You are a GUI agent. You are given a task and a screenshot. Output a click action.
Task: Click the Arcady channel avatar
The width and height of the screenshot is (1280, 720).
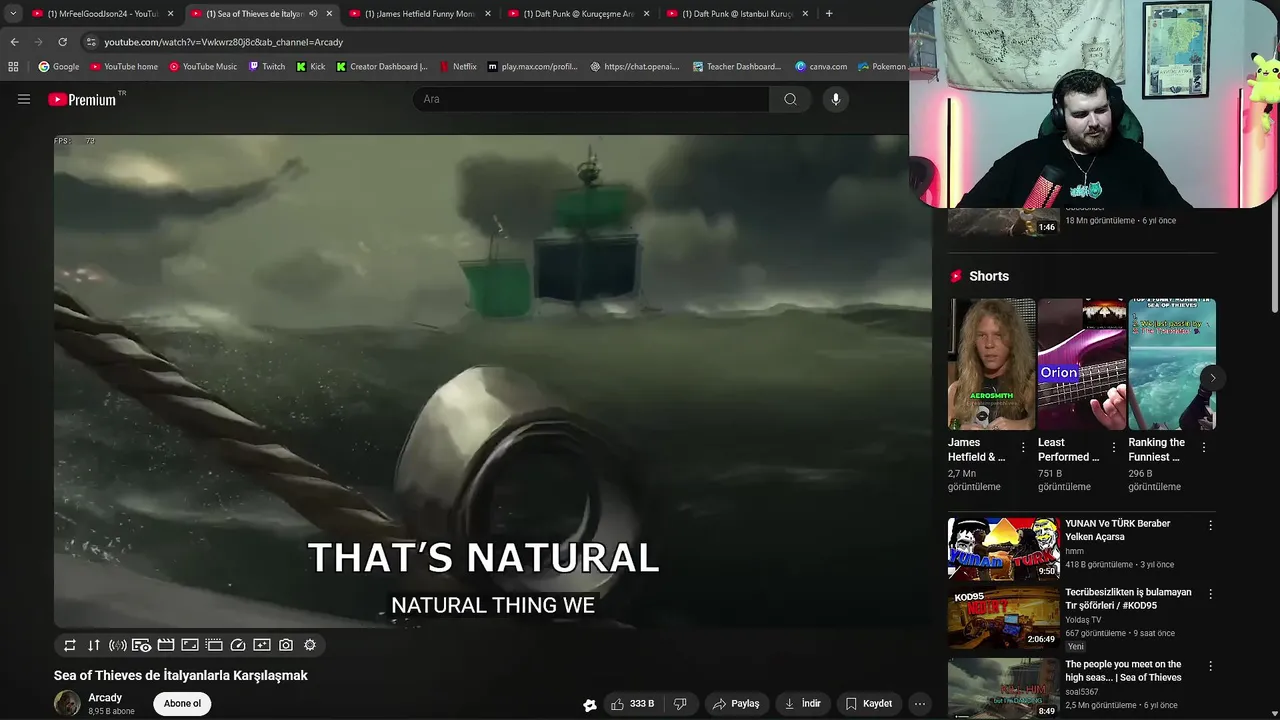(x=67, y=703)
